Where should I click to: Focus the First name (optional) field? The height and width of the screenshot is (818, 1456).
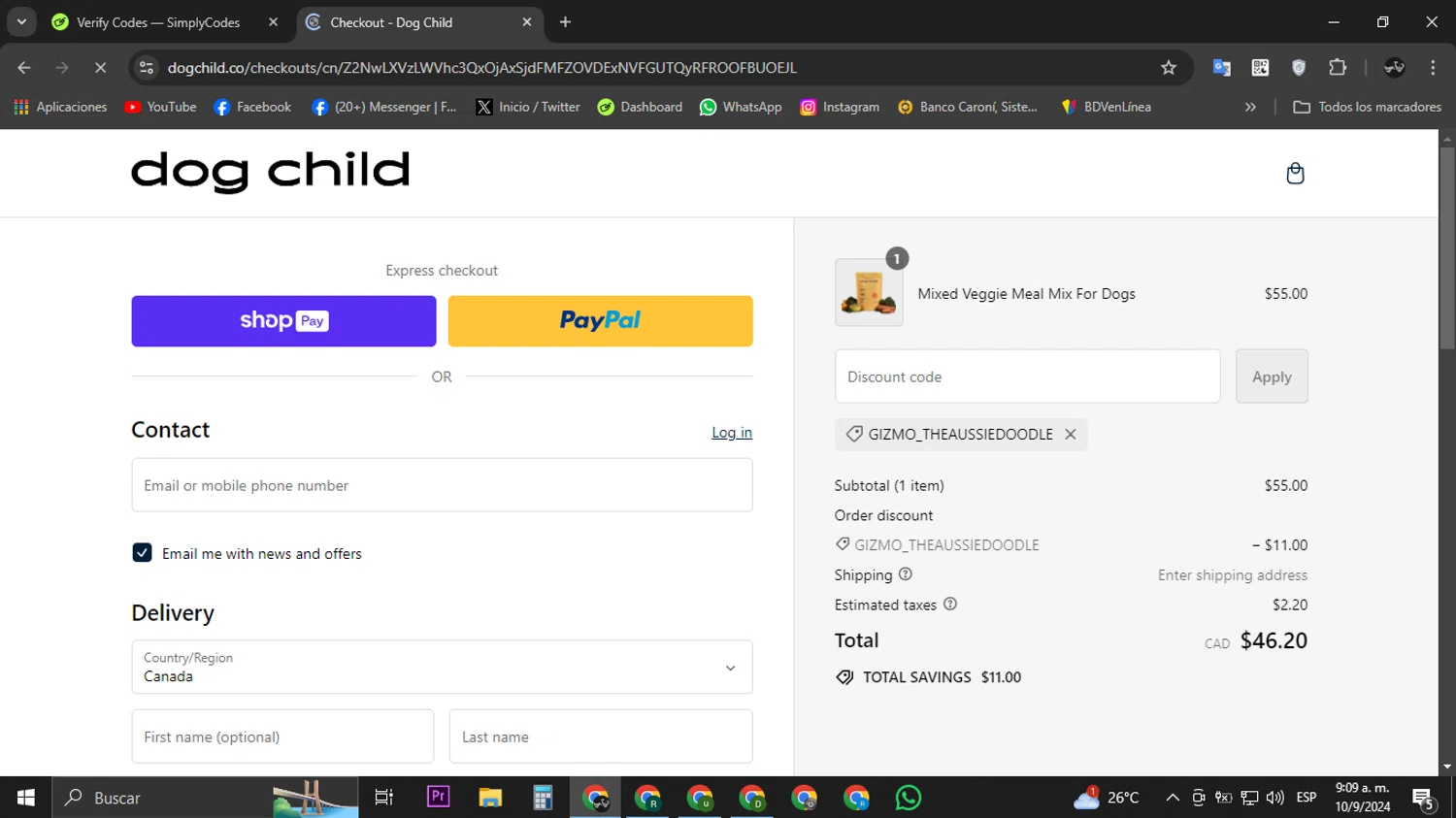tap(282, 736)
